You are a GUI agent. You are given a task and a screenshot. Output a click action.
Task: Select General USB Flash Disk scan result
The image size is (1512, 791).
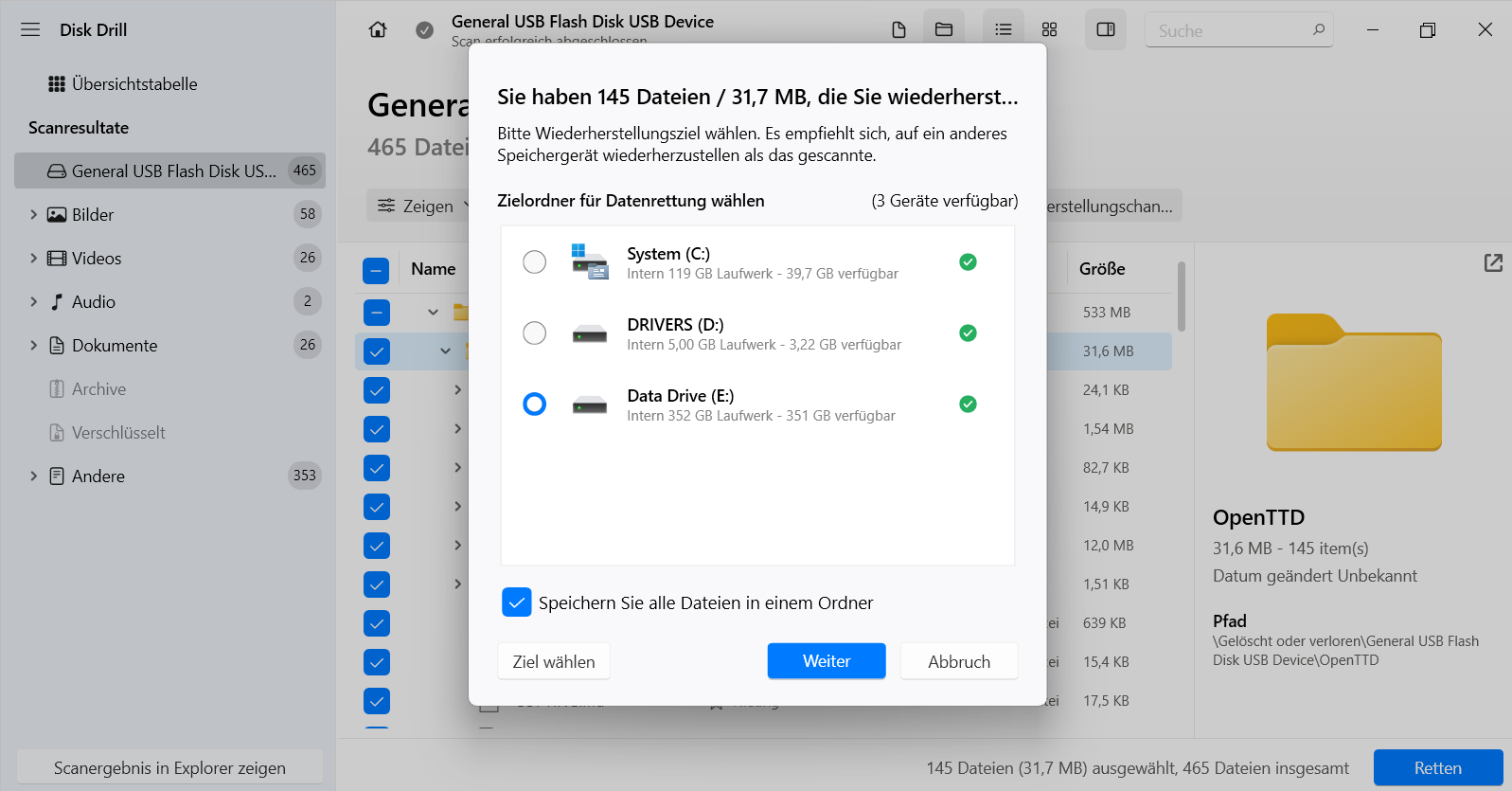click(169, 171)
